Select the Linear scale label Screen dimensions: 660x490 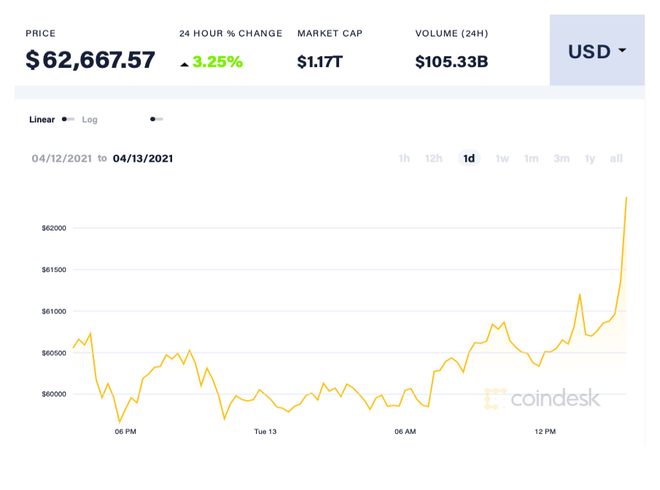tap(42, 120)
